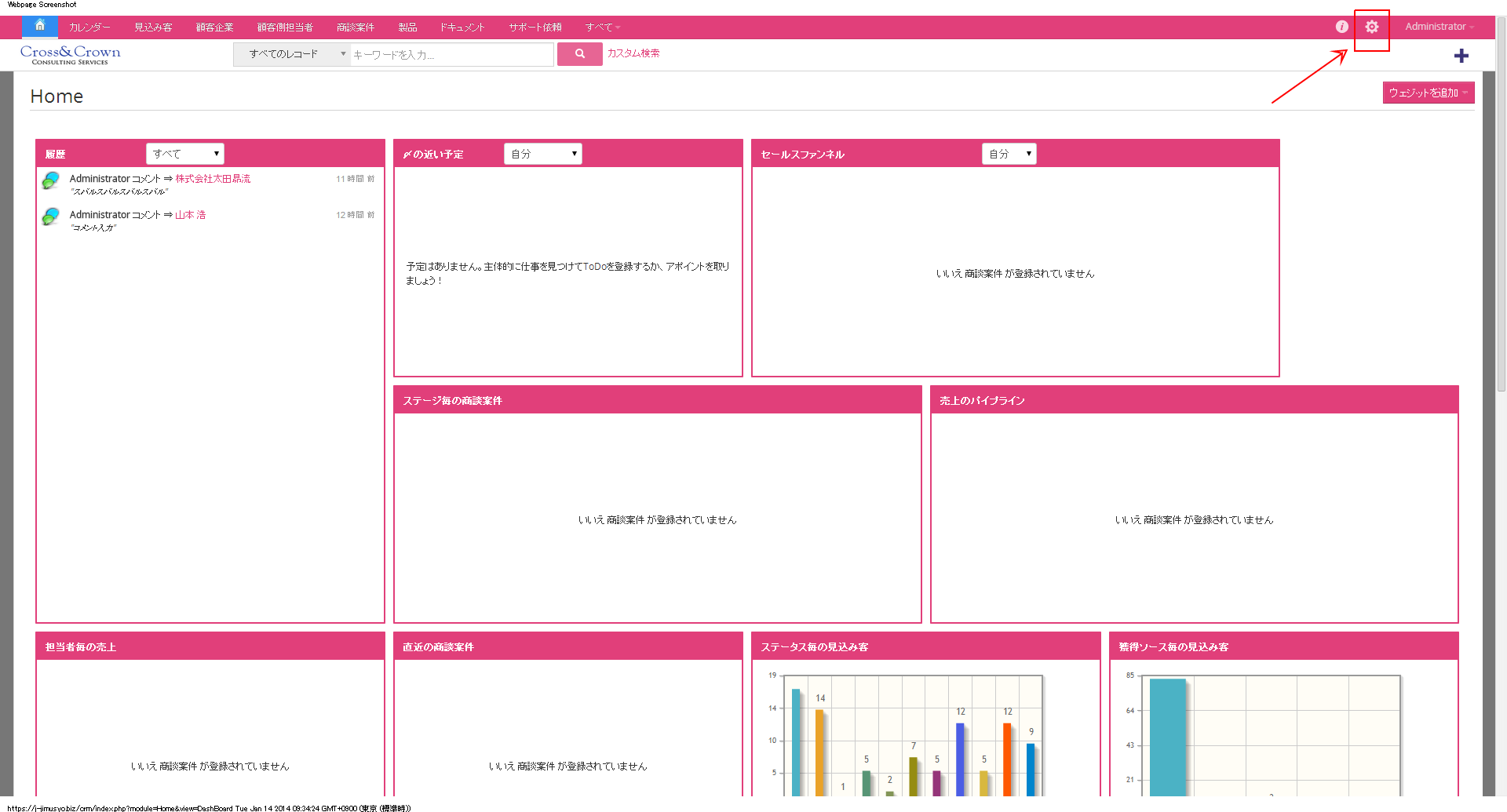
Task: Expand the 履歴 filter dropdown showing すべて
Action: [185, 154]
